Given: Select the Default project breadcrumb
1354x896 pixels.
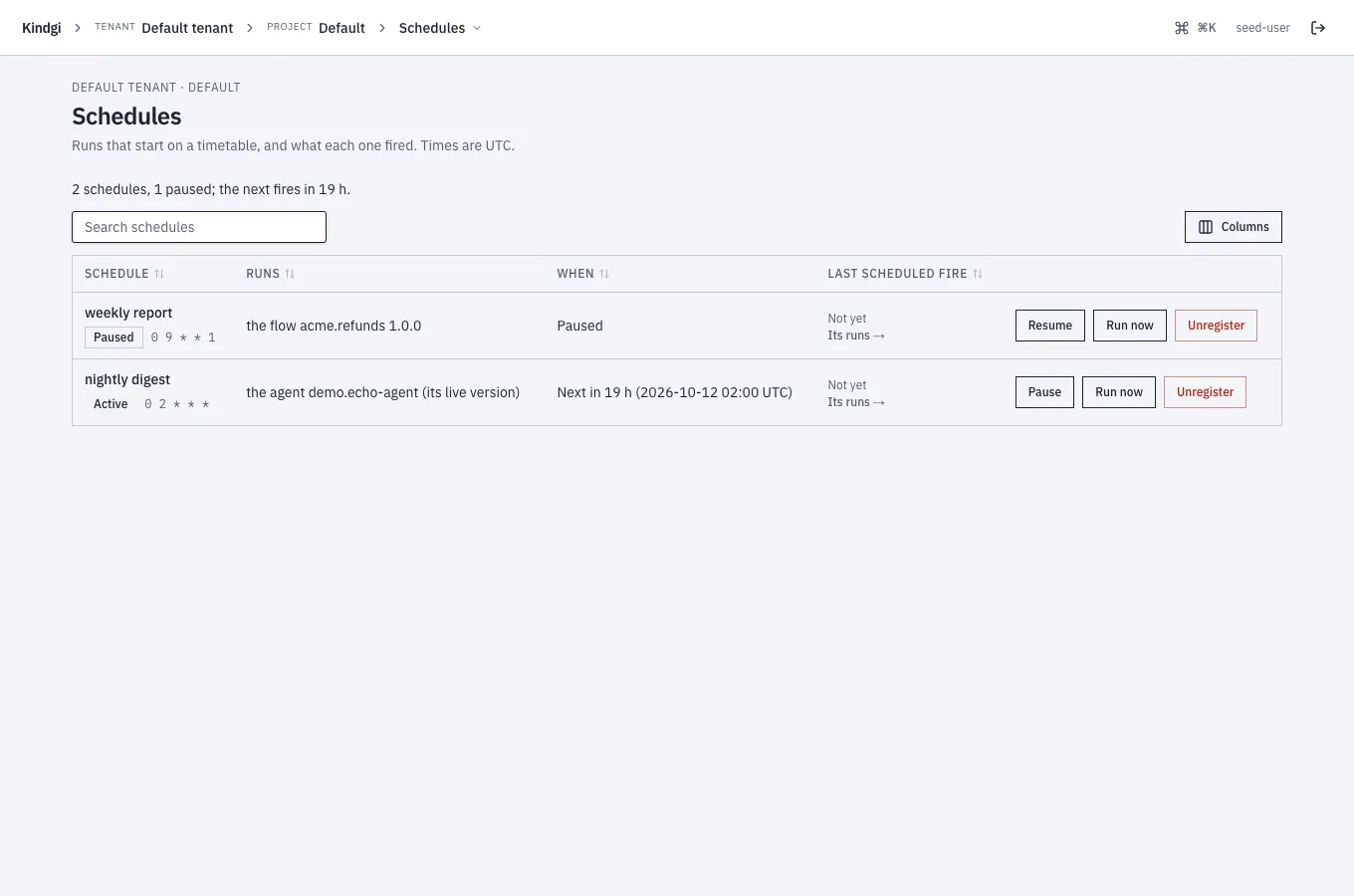Looking at the screenshot, I should (341, 28).
